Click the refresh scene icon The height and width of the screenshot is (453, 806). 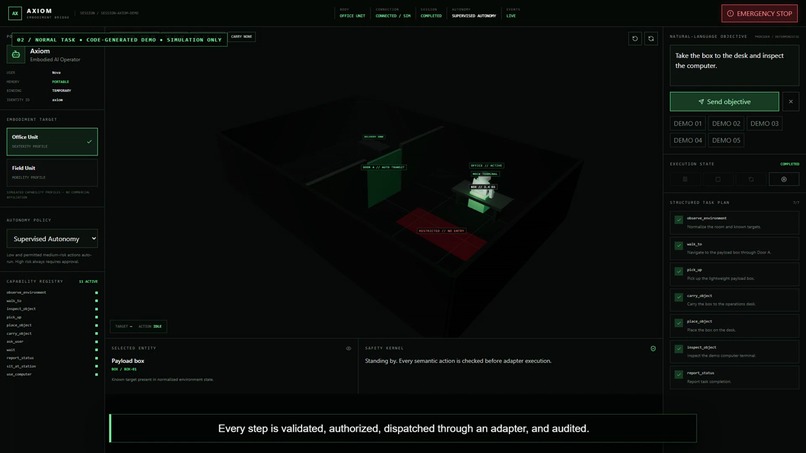tap(651, 39)
